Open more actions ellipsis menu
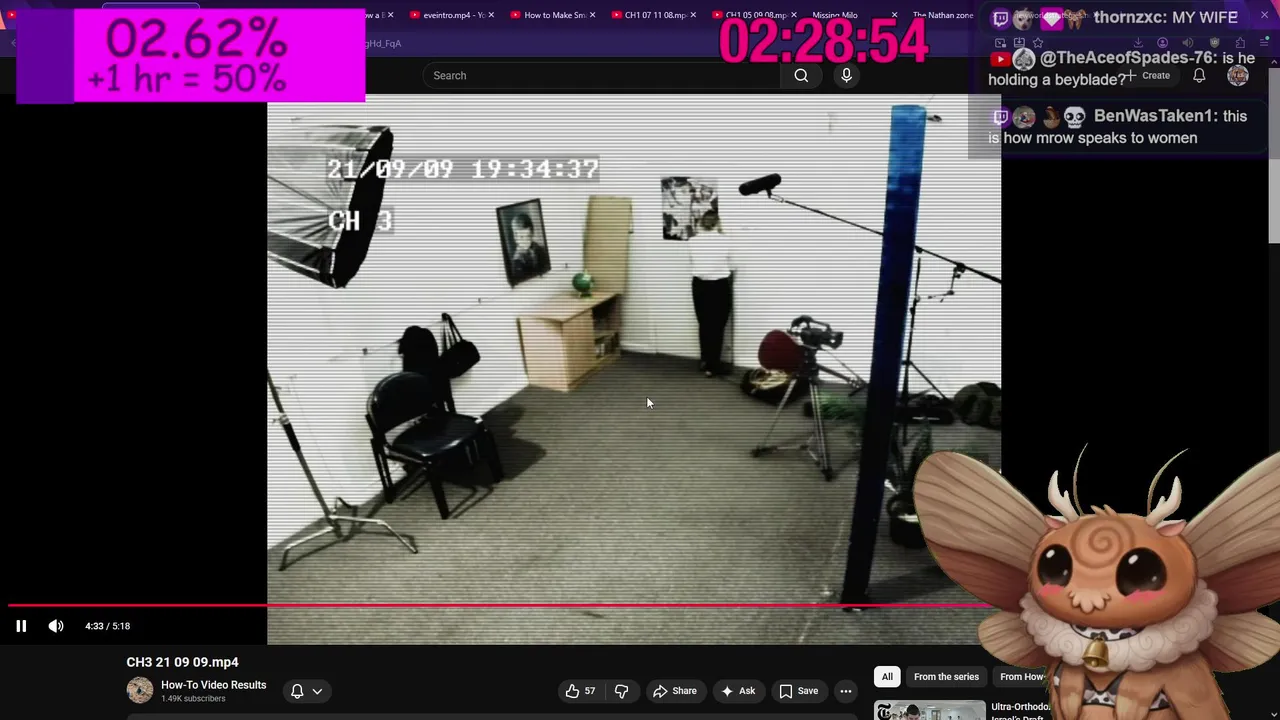The width and height of the screenshot is (1280, 720). click(x=846, y=691)
